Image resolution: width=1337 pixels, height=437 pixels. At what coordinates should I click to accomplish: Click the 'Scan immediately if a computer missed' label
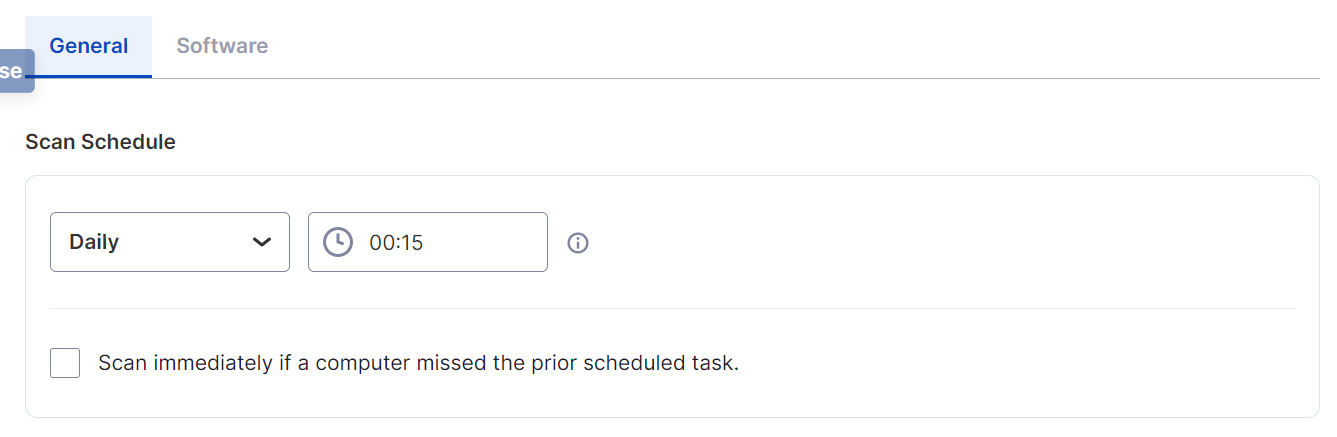pyautogui.click(x=418, y=363)
